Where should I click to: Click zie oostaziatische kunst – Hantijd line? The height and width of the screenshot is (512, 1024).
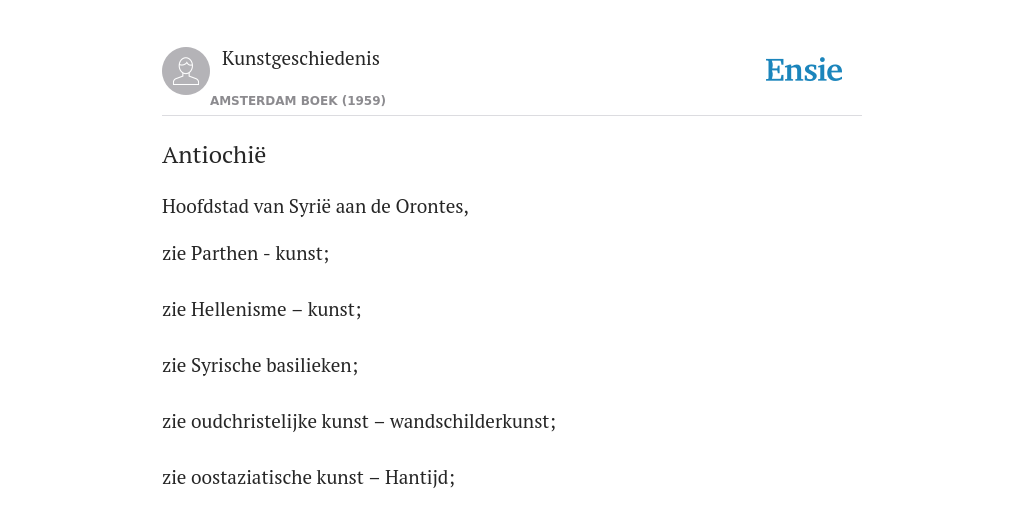pyautogui.click(x=308, y=478)
